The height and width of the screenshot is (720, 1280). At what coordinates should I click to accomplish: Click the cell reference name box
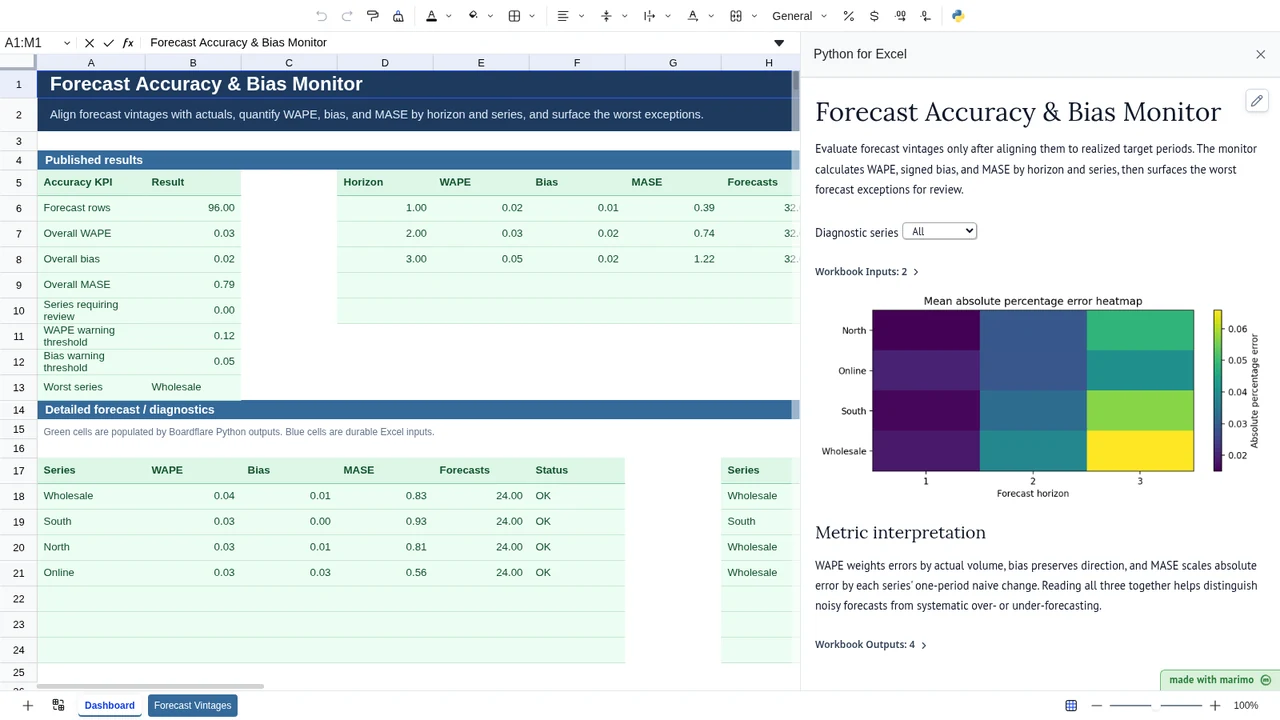click(x=37, y=43)
